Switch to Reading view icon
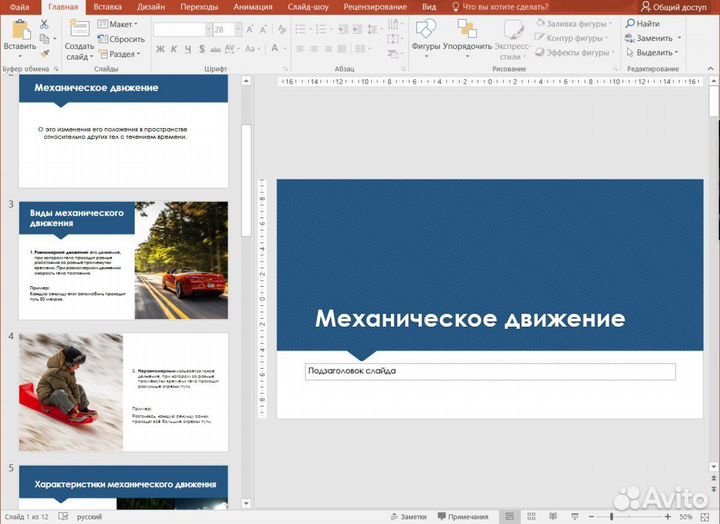Viewport: 720px width, 524px height. coord(553,517)
